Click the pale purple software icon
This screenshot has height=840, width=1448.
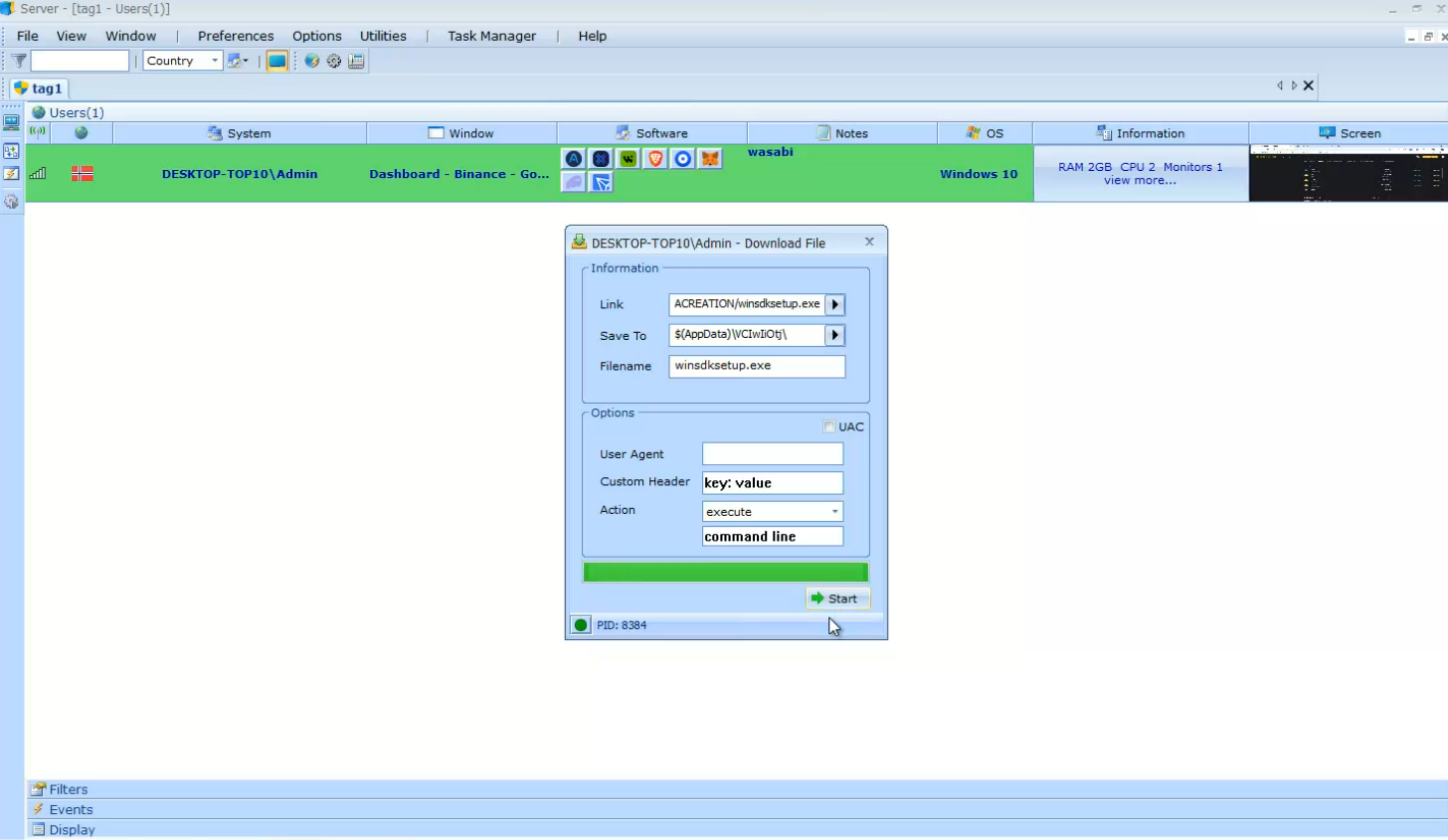574,182
